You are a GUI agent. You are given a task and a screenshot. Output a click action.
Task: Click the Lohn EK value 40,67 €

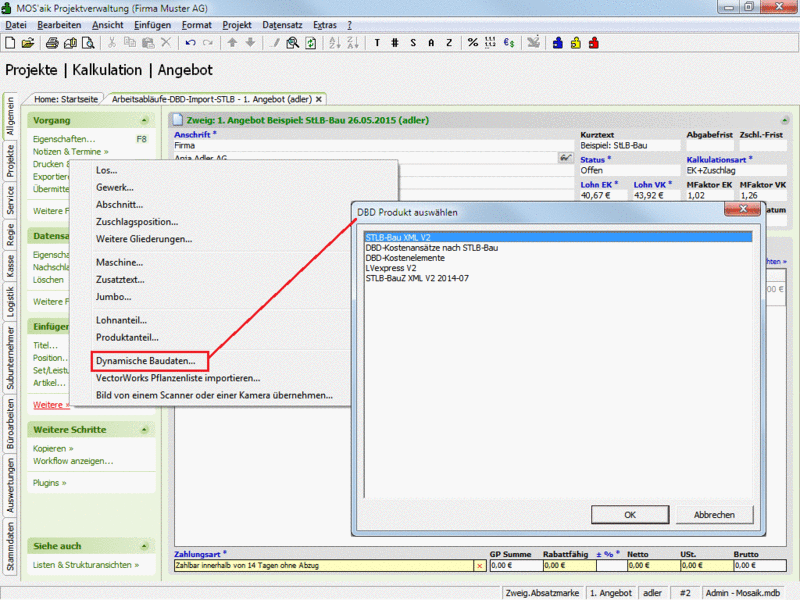(604, 195)
